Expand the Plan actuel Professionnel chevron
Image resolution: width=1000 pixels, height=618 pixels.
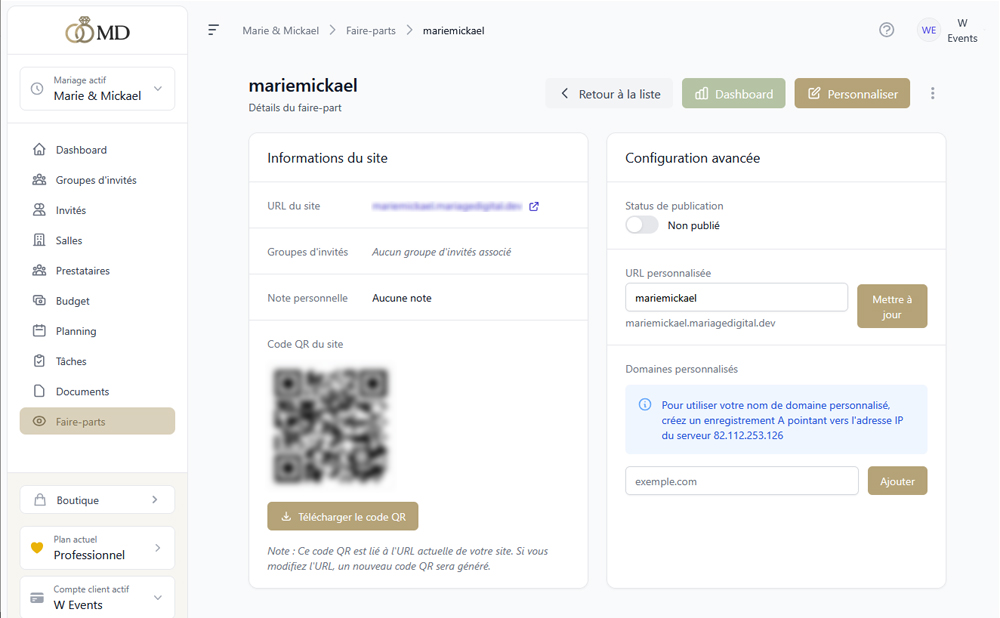click(x=158, y=548)
